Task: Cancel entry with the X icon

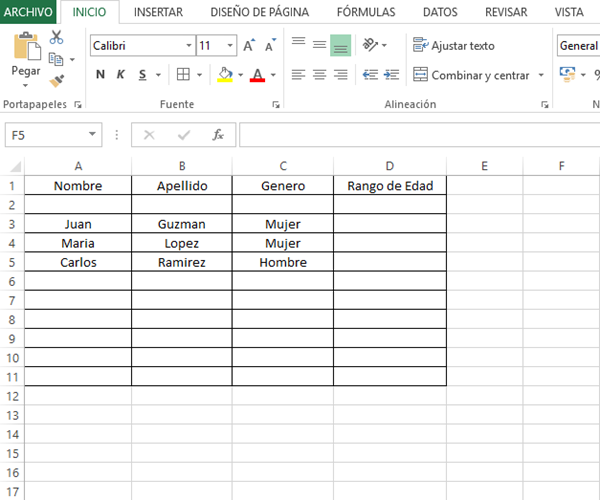Action: (149, 135)
